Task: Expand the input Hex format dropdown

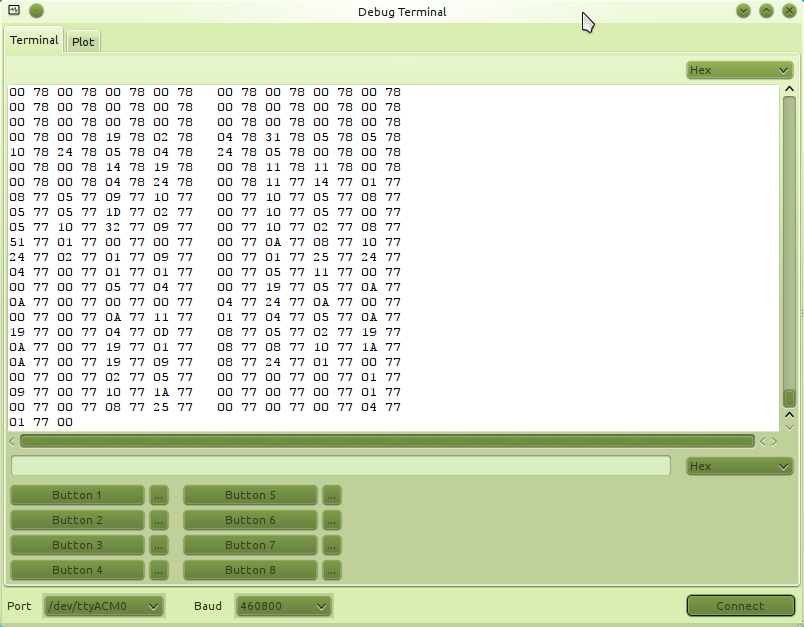Action: tap(740, 466)
